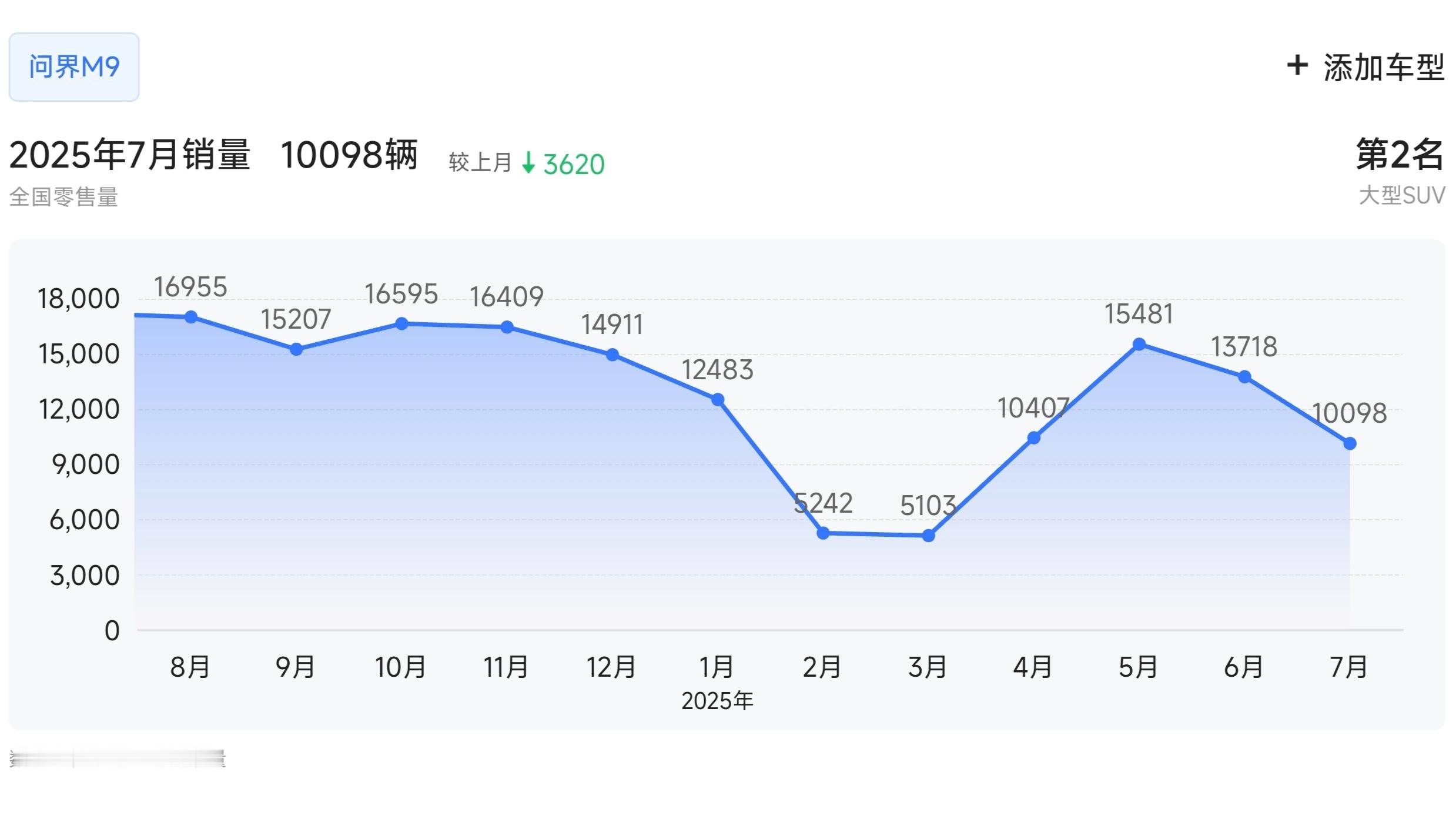The image size is (1456, 819).
Task: Select the 1月 data point 12483
Action: (x=718, y=400)
